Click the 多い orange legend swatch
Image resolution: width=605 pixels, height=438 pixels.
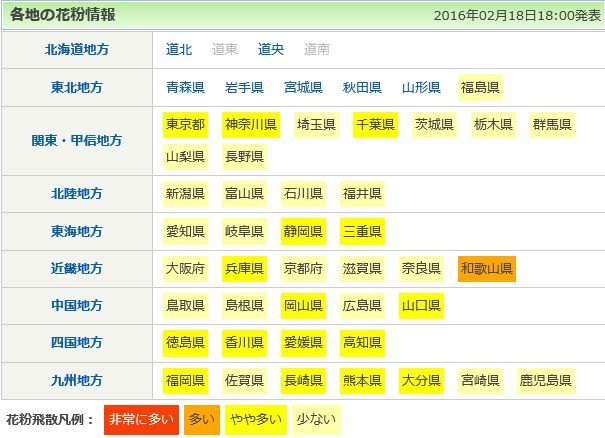tap(201, 418)
